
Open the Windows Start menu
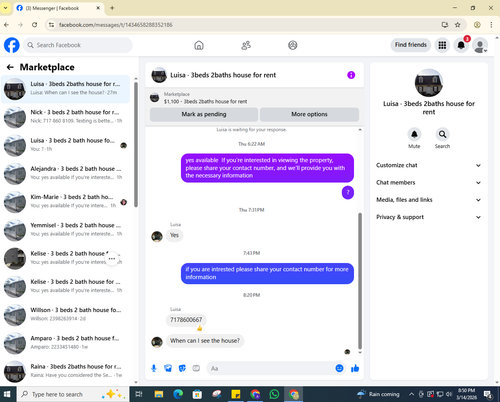7,394
